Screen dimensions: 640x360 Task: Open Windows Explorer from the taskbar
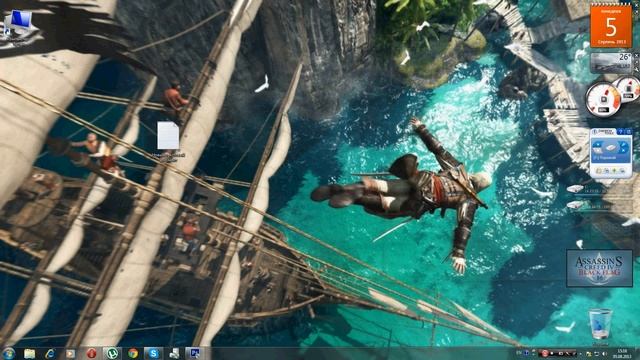[29, 353]
